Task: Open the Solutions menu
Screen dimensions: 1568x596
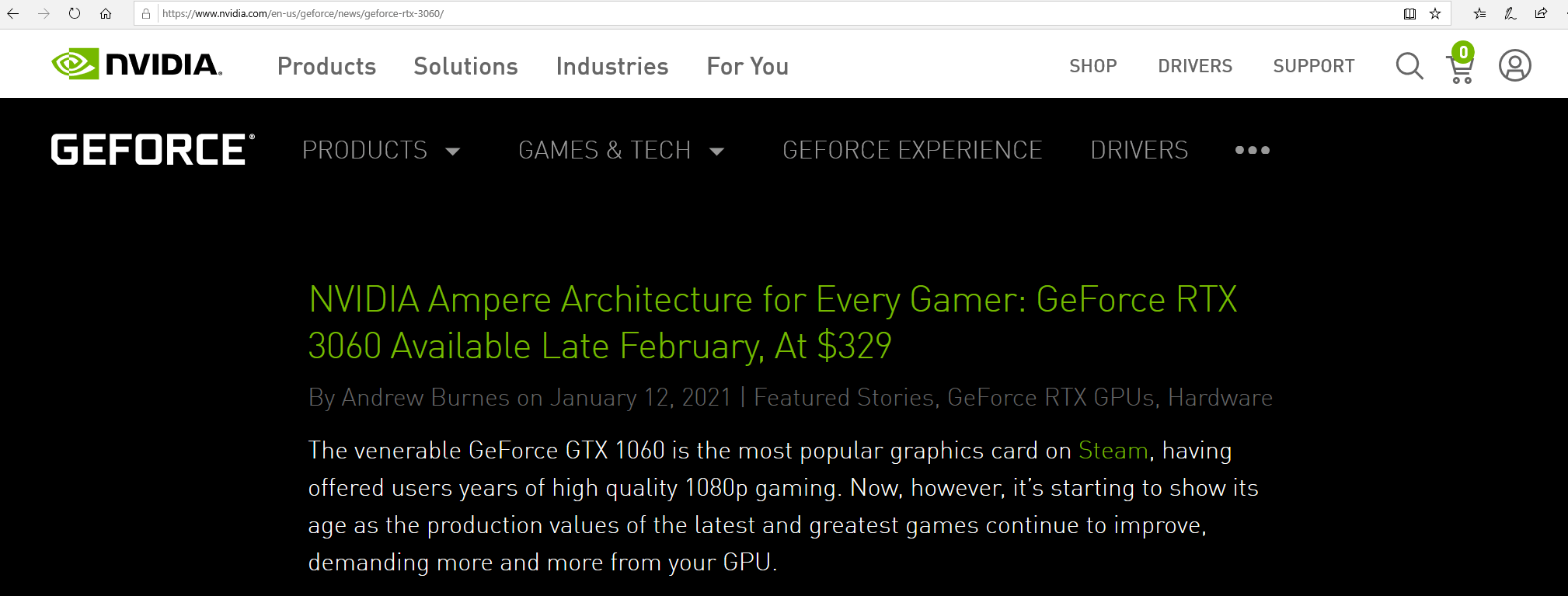Action: (465, 66)
